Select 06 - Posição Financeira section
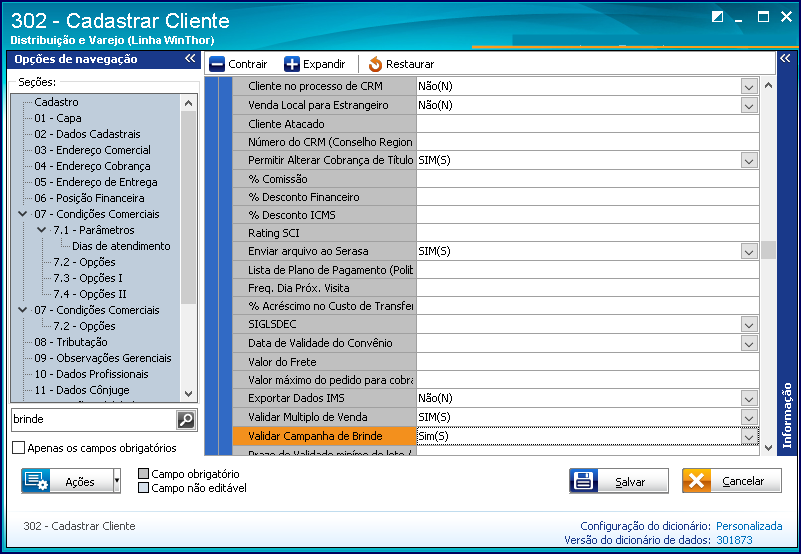Screen dimensions: 801x554 [x=89, y=198]
